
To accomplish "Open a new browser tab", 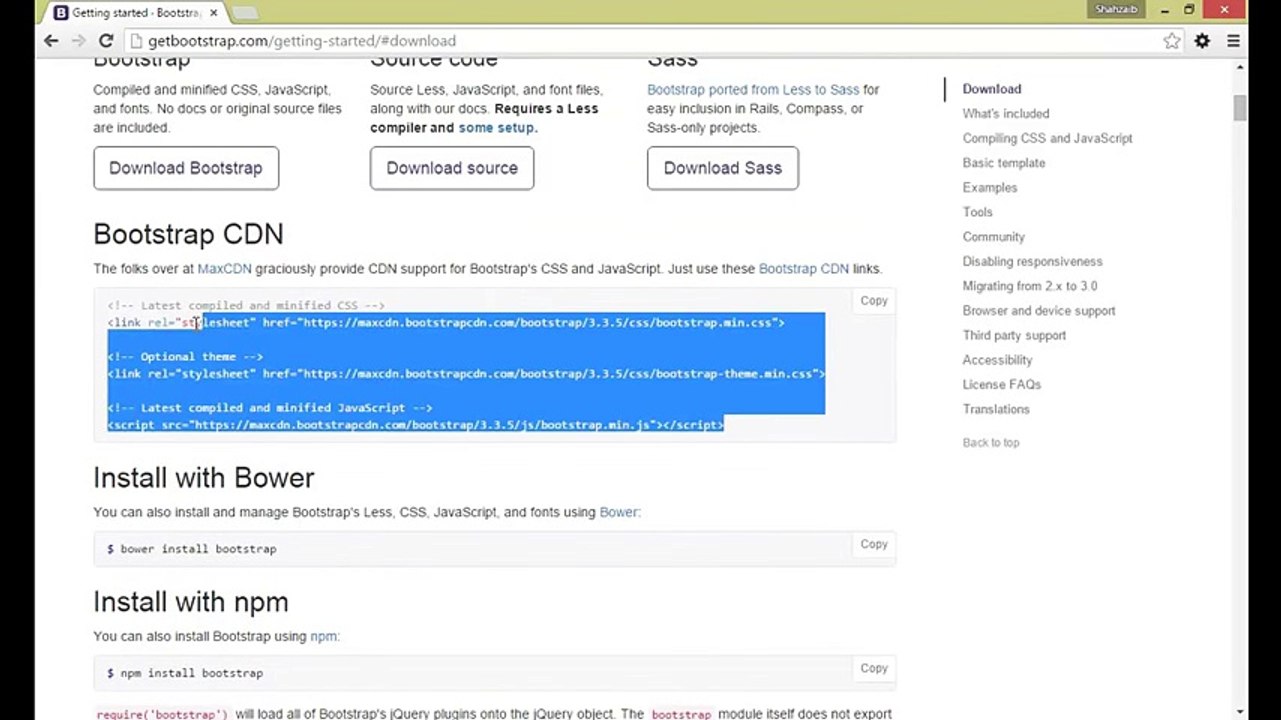I will (x=245, y=13).
